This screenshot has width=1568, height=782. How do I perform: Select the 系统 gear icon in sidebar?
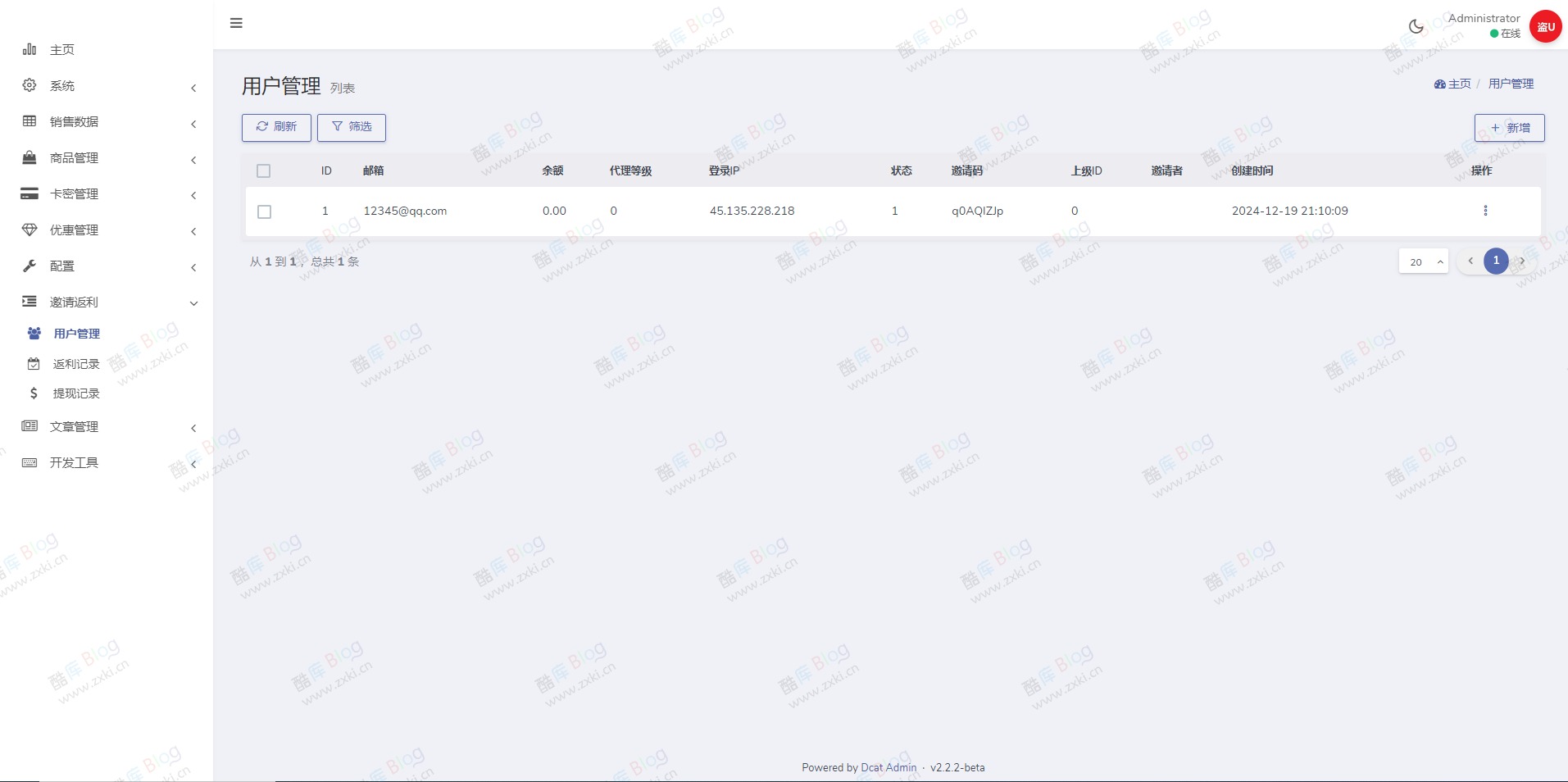coord(30,85)
